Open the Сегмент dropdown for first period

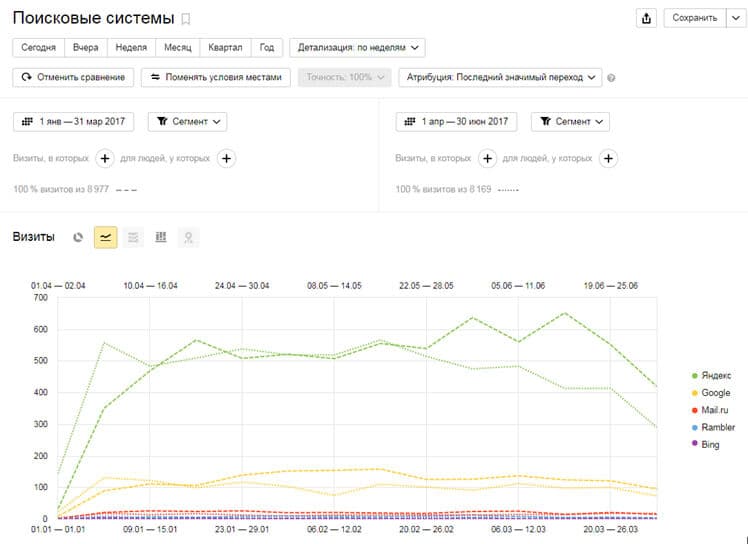point(187,122)
